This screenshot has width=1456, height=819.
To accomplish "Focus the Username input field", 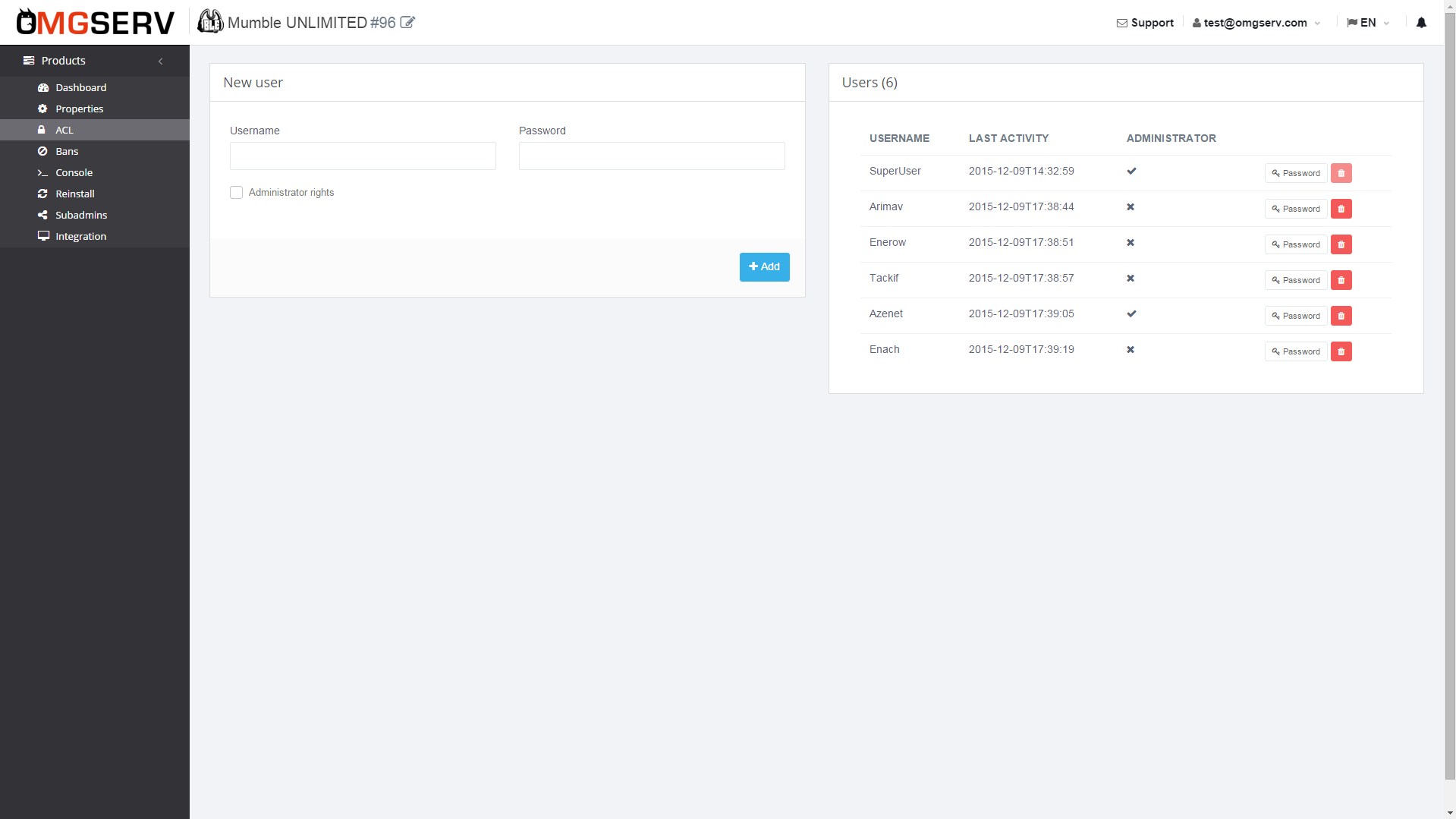I will tap(363, 156).
